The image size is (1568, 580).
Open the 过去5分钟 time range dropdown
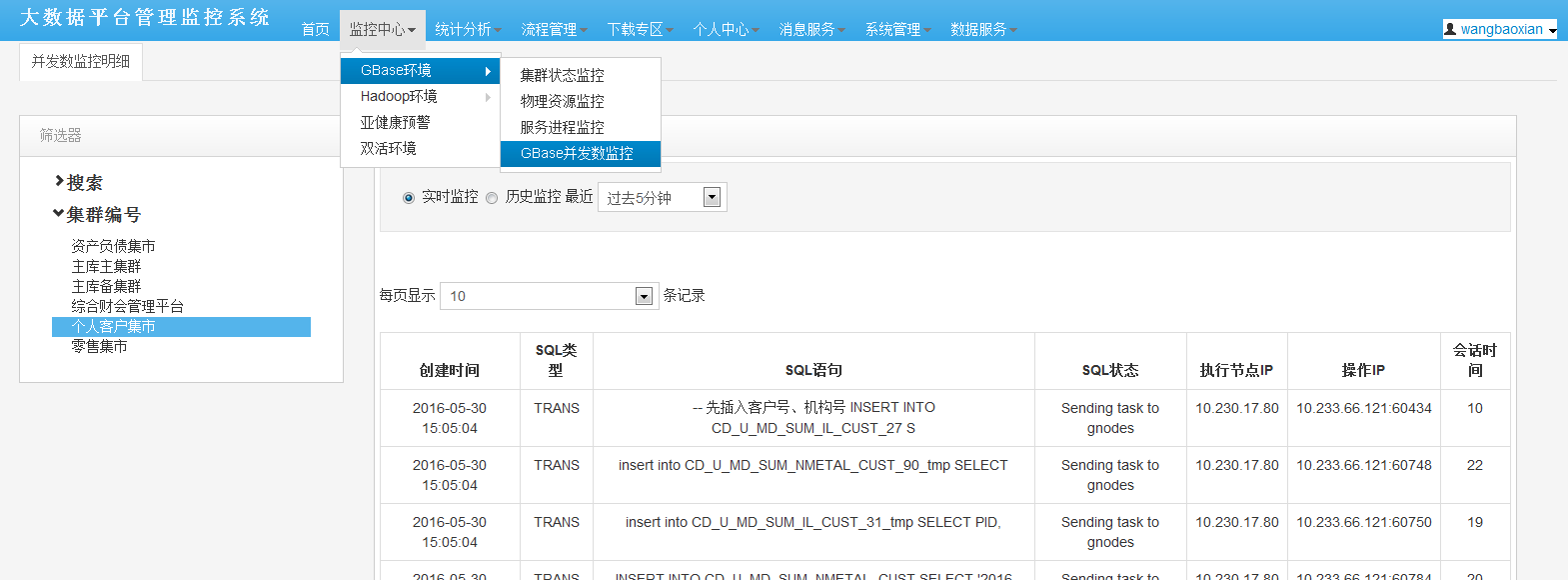click(662, 197)
